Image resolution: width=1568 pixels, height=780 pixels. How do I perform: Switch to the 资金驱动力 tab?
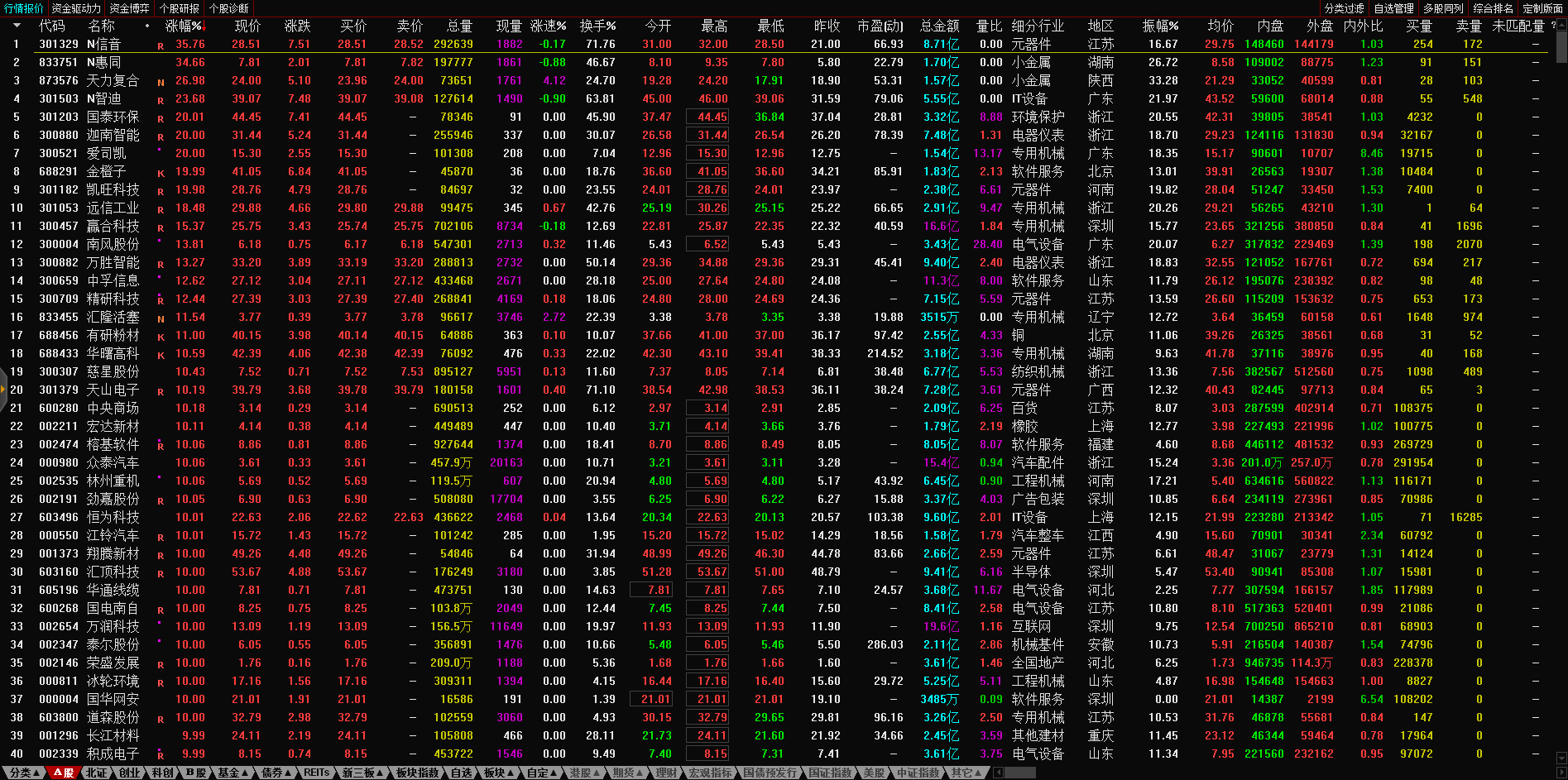pos(75,8)
